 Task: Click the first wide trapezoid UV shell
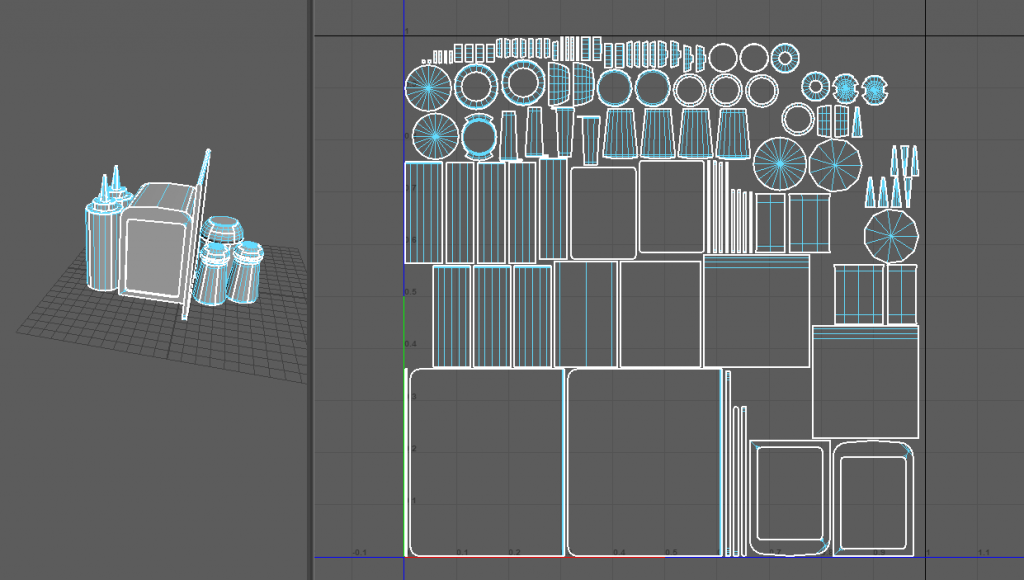621,134
